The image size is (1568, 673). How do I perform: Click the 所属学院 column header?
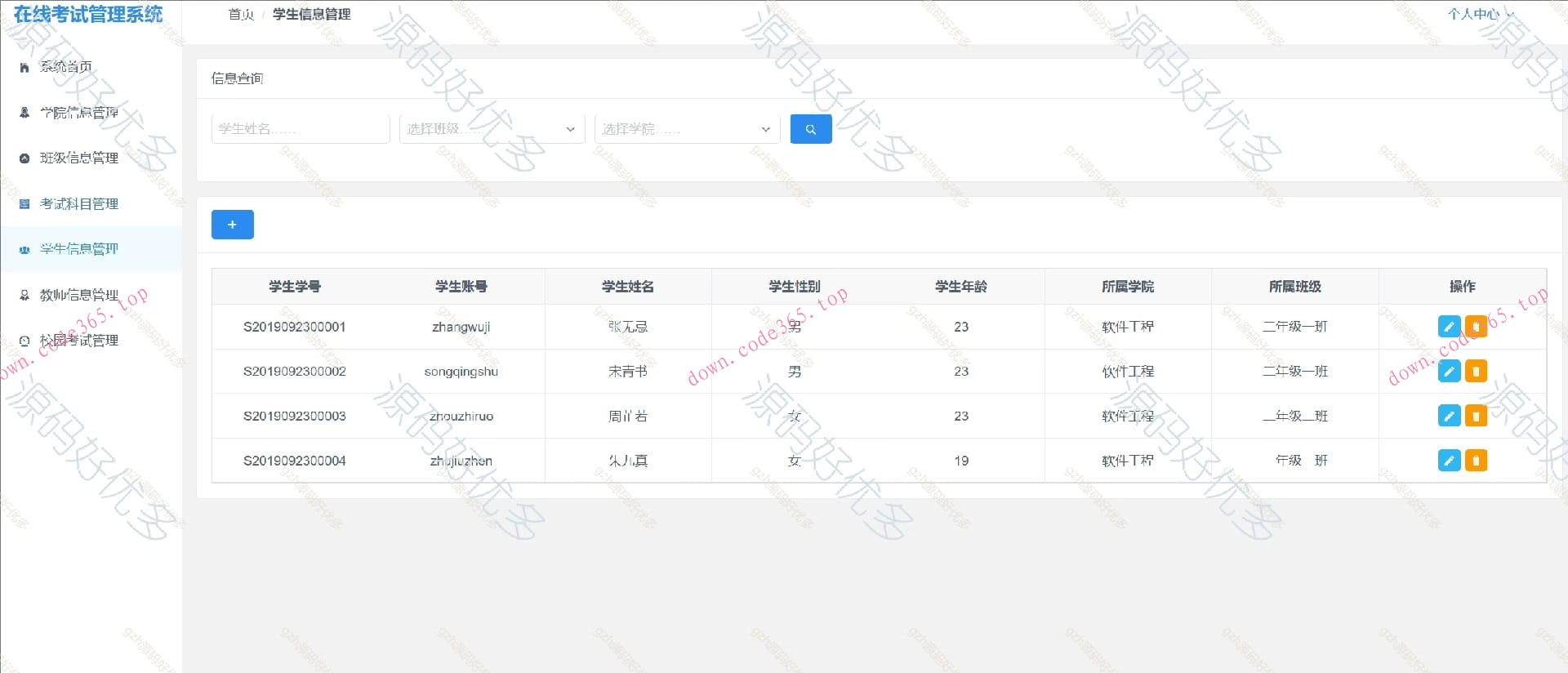pyautogui.click(x=1128, y=287)
